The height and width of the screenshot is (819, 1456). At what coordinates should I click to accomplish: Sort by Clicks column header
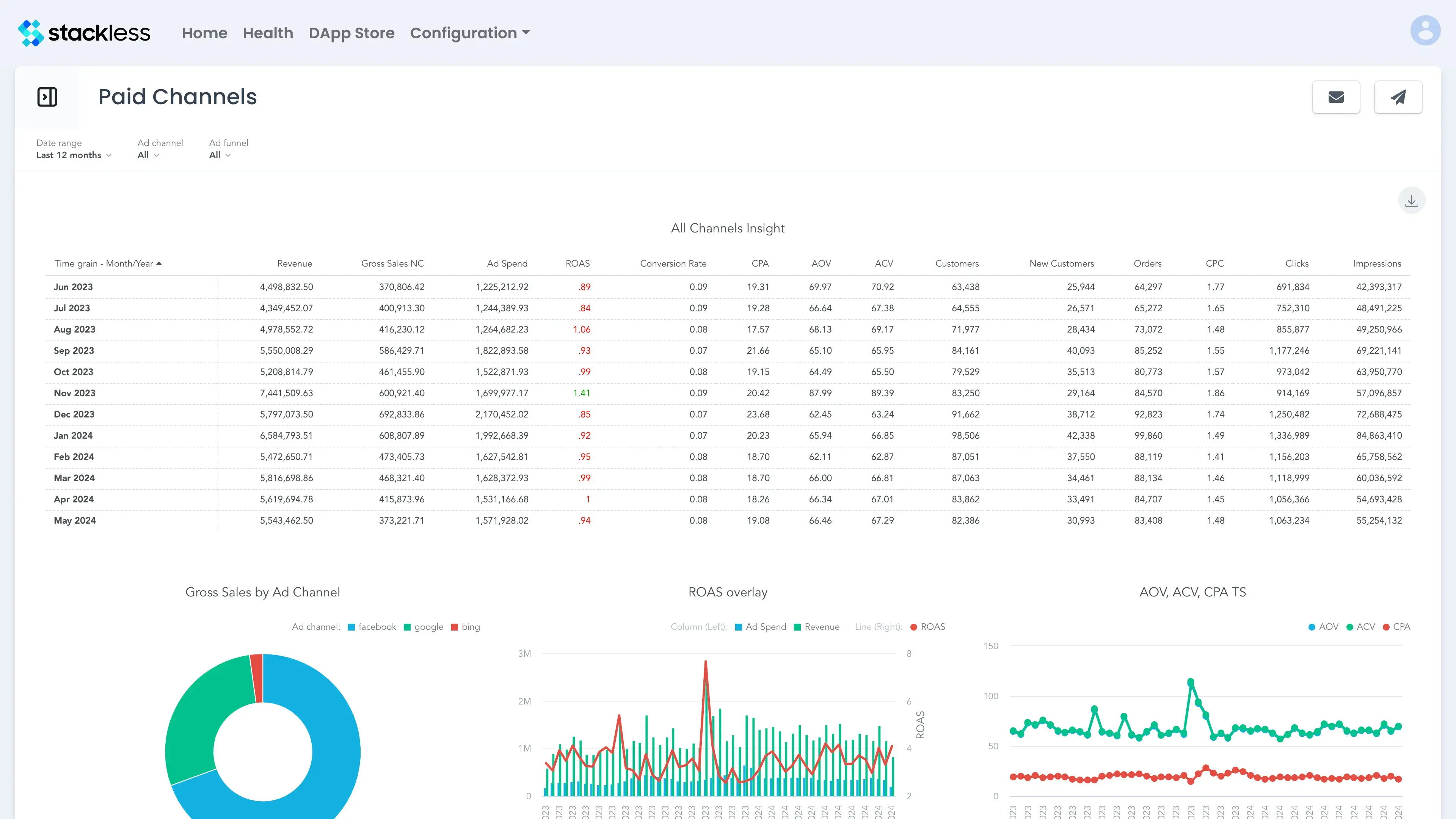coord(1297,264)
